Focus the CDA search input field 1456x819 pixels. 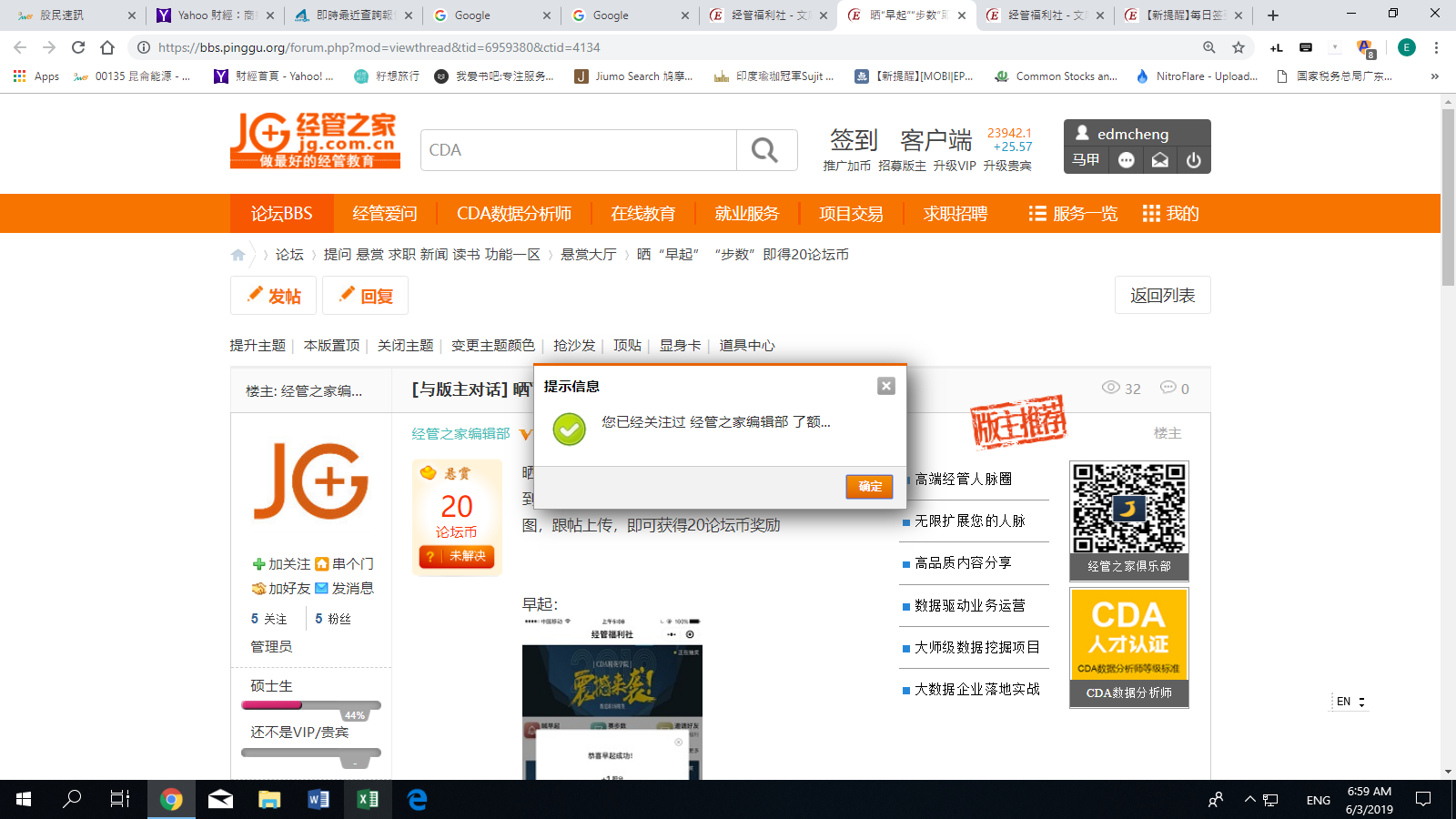pyautogui.click(x=578, y=150)
